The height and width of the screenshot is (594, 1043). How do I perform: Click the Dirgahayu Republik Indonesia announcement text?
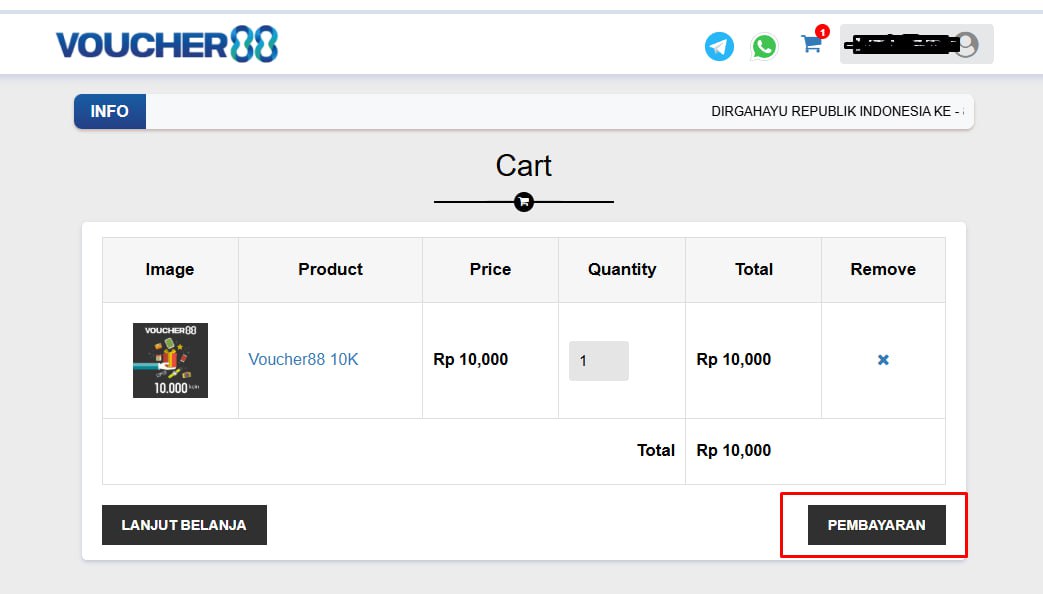click(x=838, y=111)
